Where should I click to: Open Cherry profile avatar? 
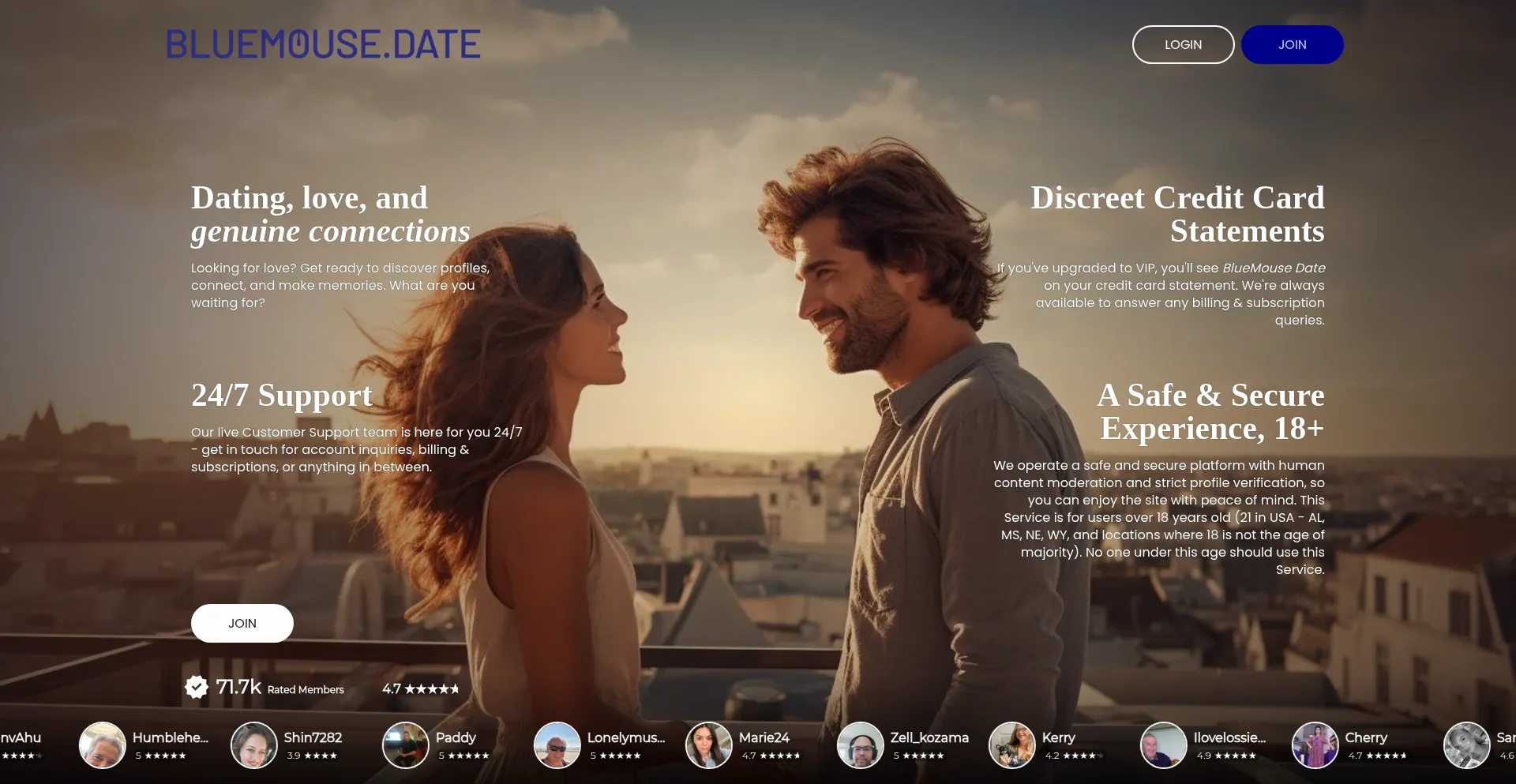pos(1315,745)
